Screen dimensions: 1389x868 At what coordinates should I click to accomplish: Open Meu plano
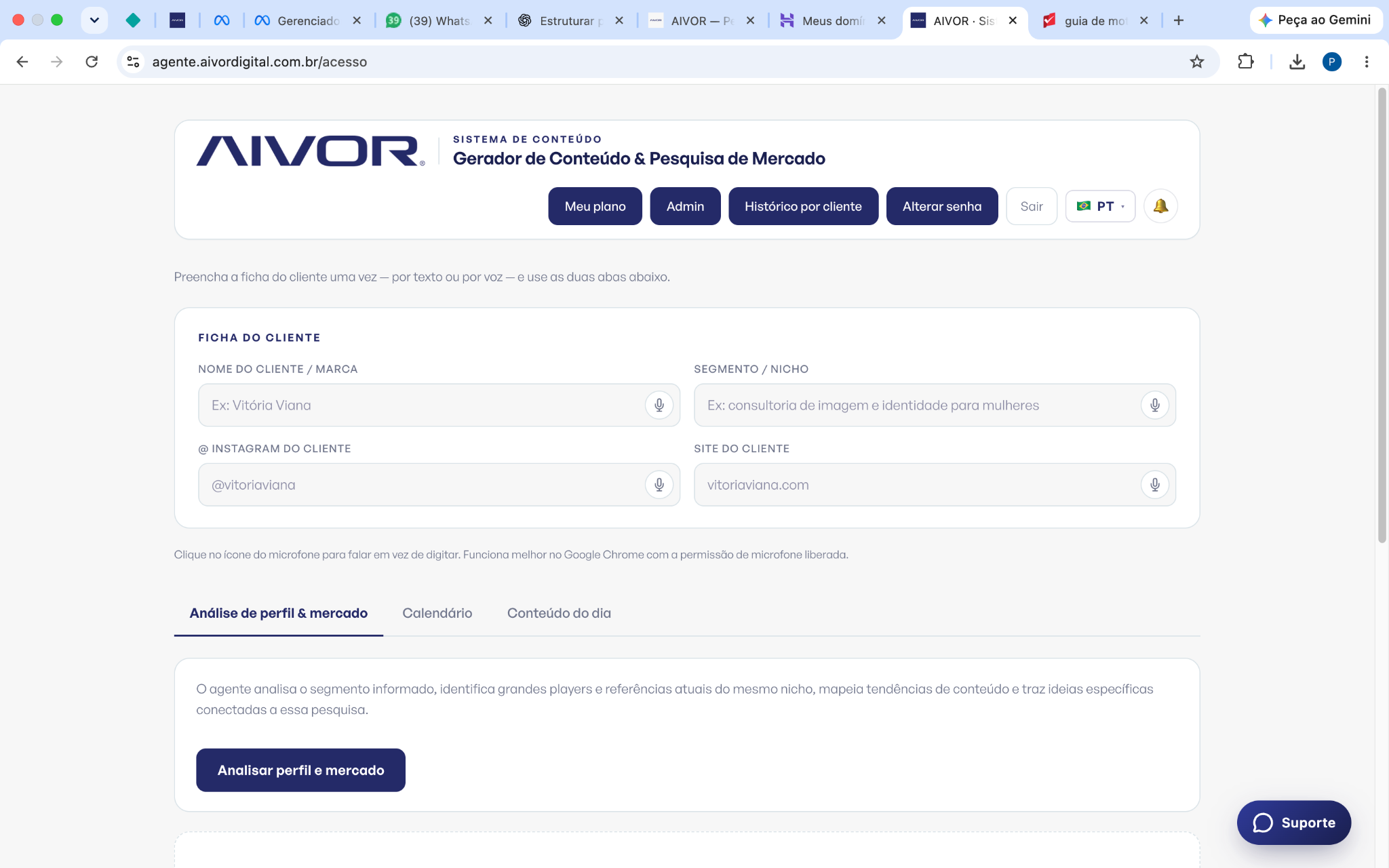tap(595, 206)
